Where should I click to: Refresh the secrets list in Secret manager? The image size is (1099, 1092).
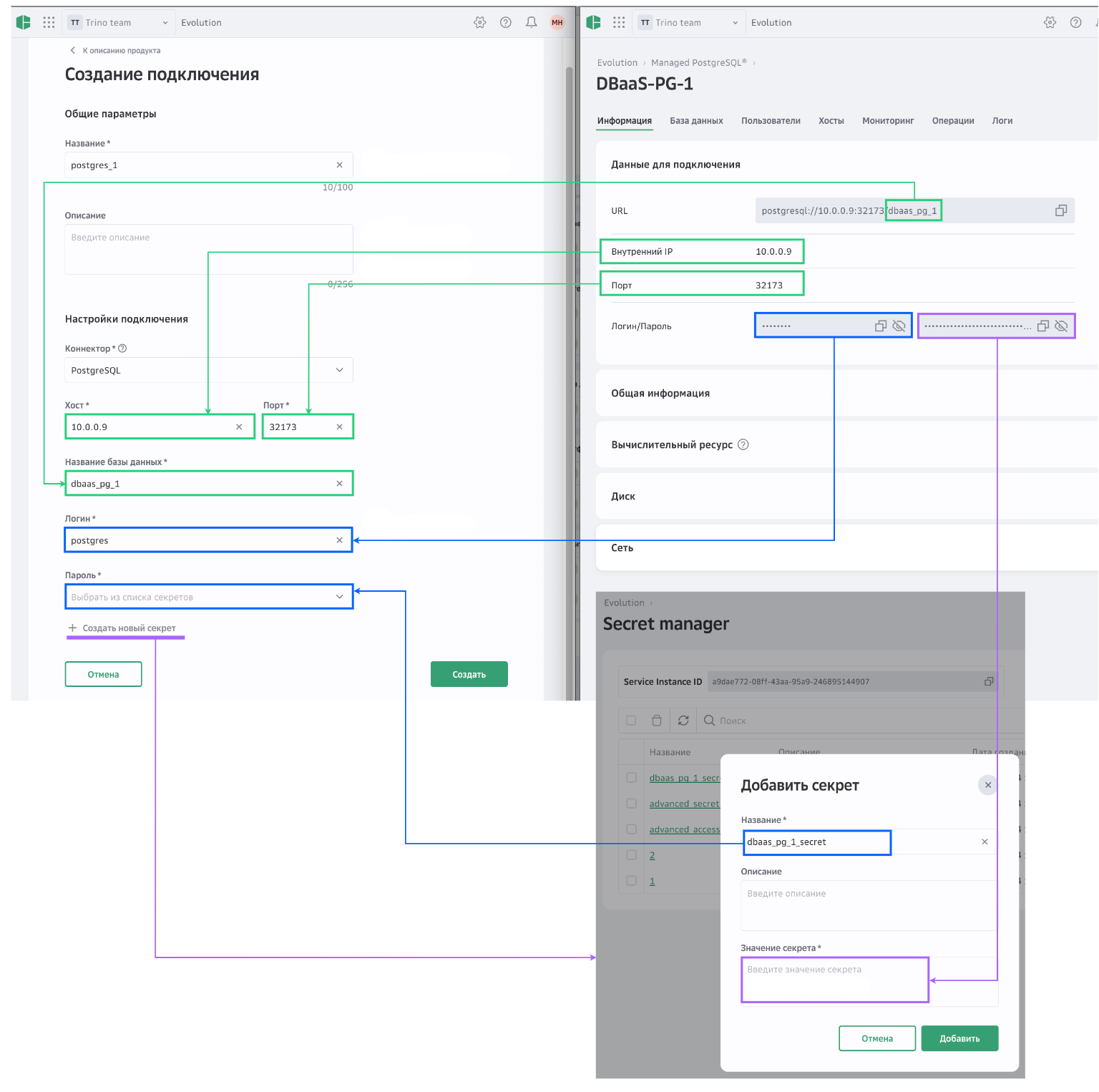pyautogui.click(x=683, y=721)
